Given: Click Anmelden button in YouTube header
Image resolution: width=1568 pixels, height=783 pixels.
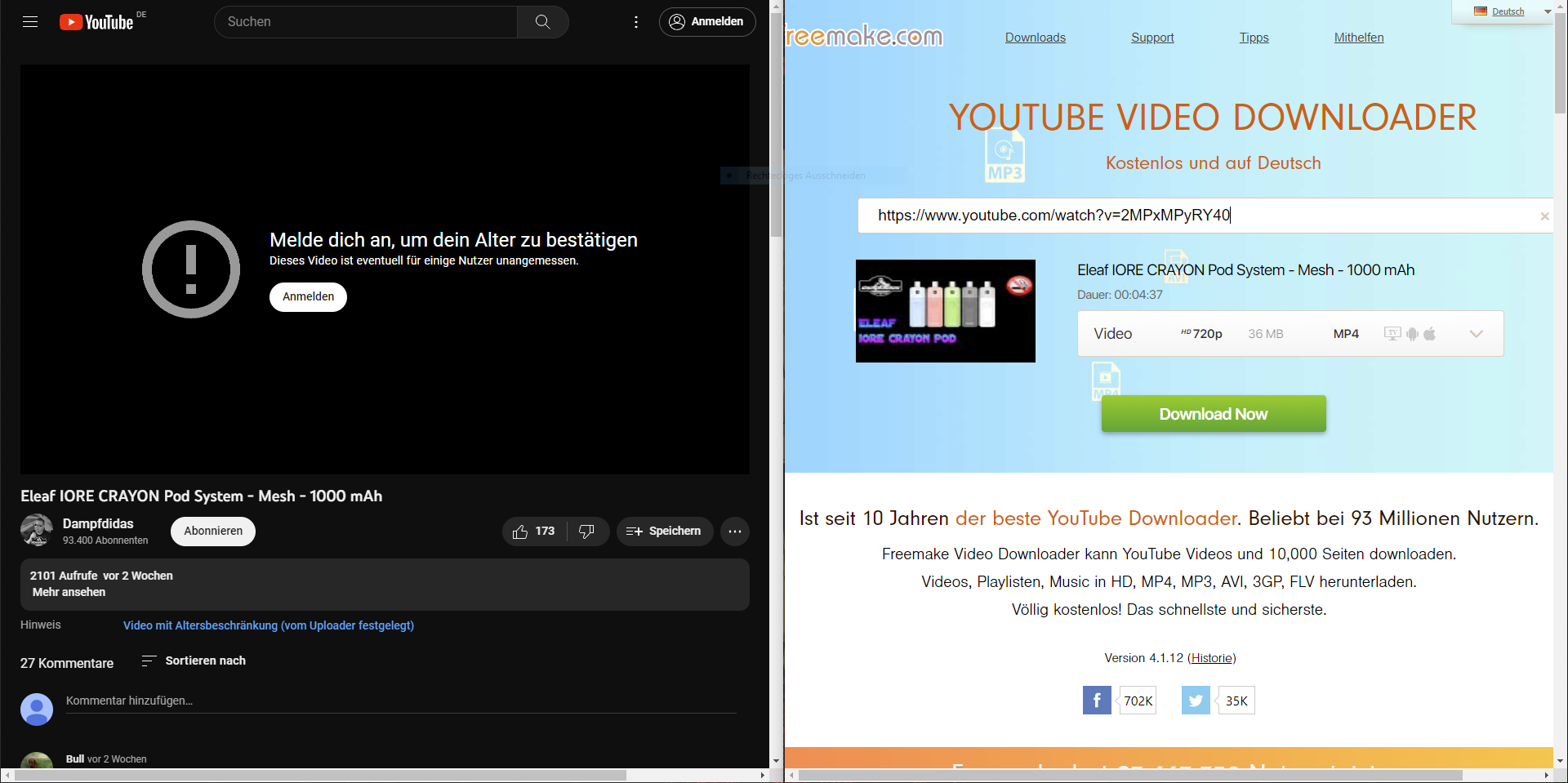Looking at the screenshot, I should [707, 22].
